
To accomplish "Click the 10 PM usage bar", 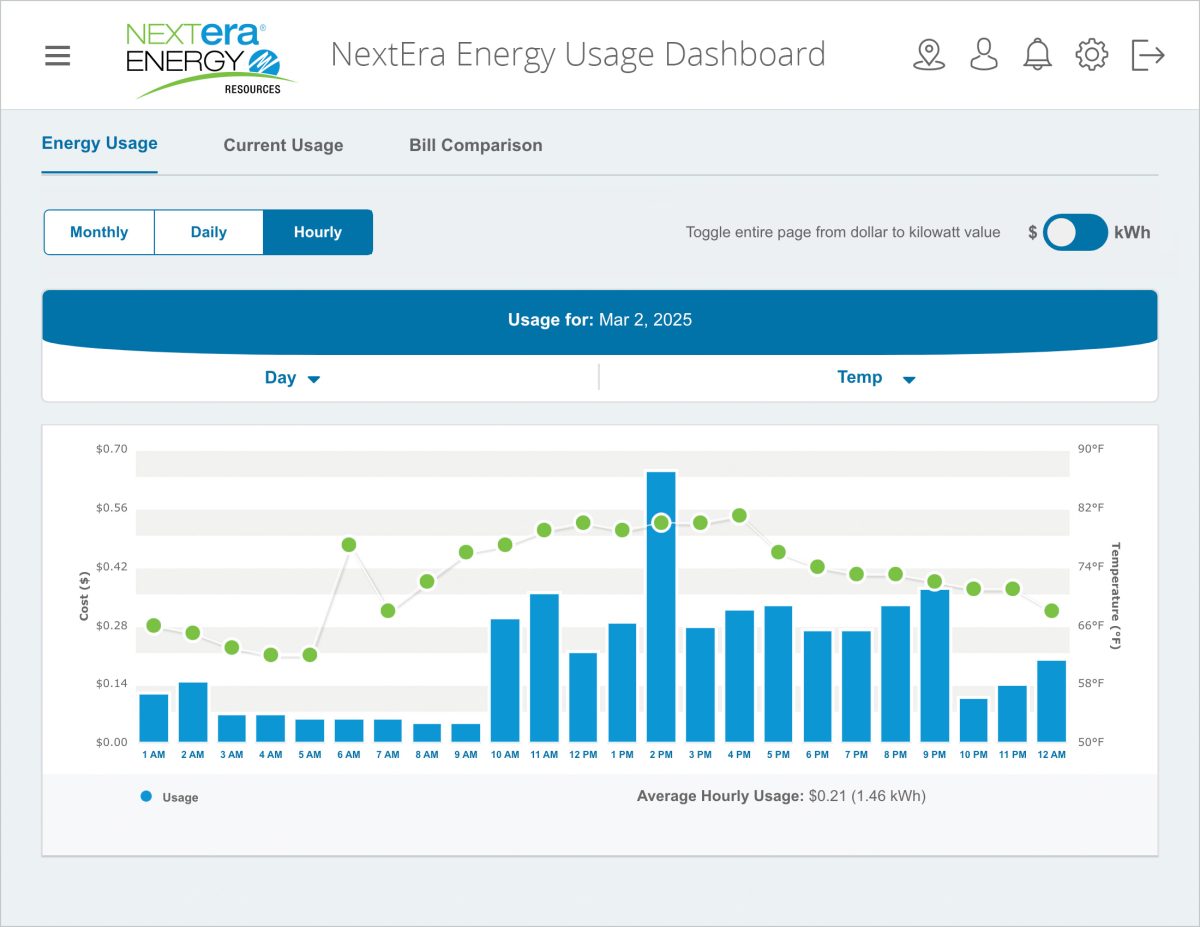I will coord(974,720).
